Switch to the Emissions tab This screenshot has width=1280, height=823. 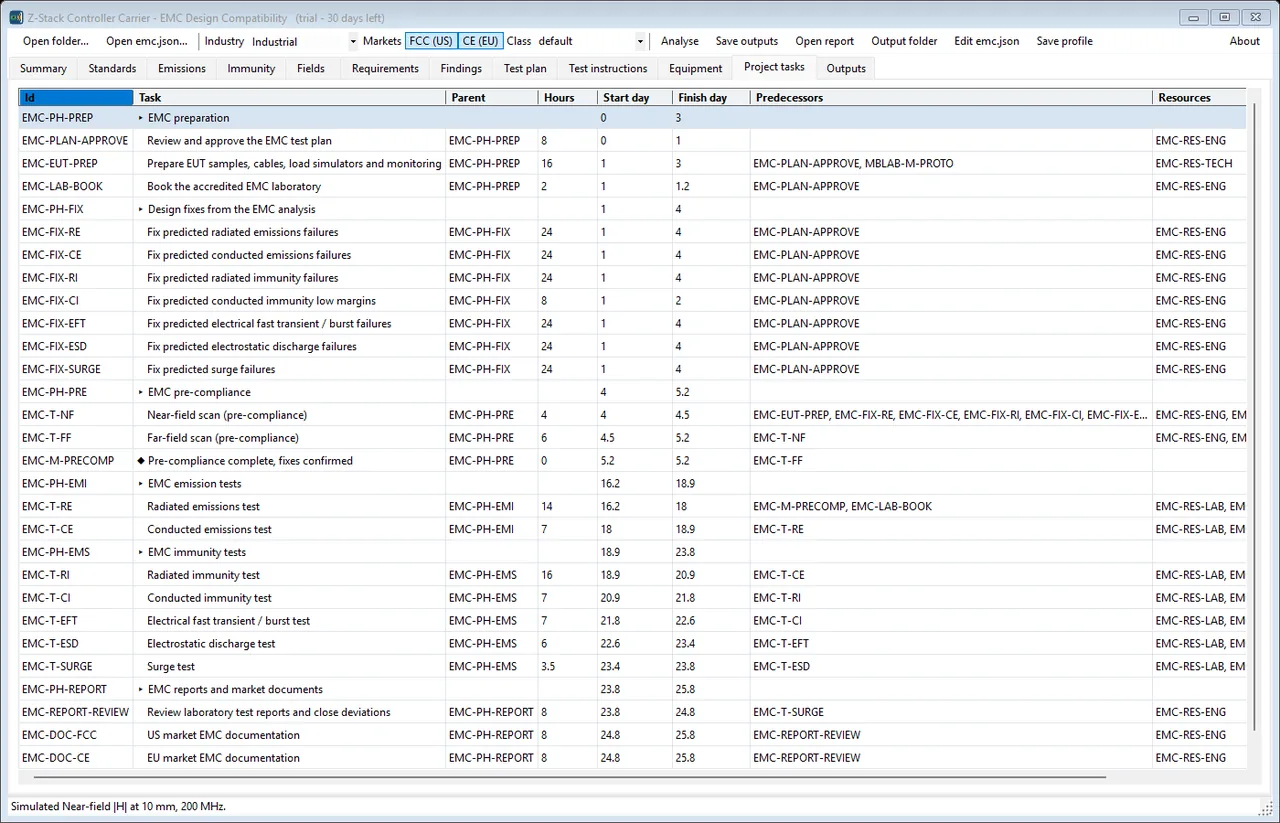tap(182, 69)
